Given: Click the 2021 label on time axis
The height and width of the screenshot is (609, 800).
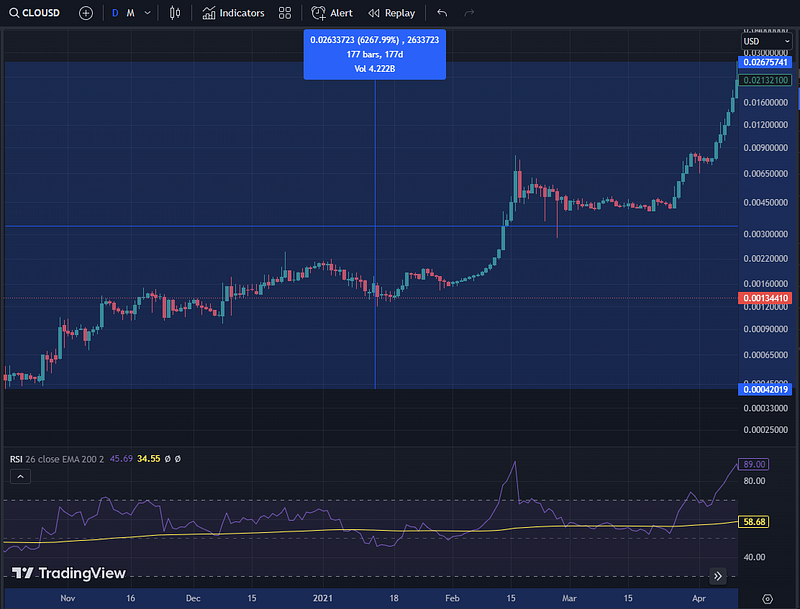Looking at the screenshot, I should pyautogui.click(x=322, y=598).
